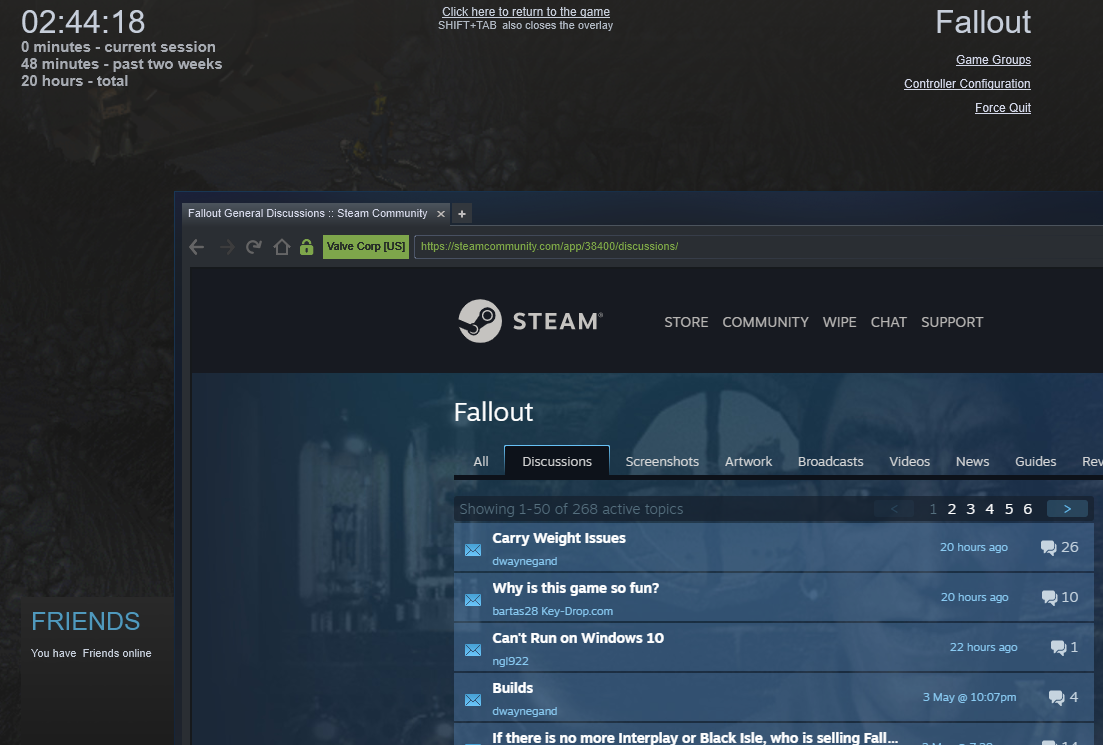Click 'You have Friends online' text
Image resolution: width=1103 pixels, height=745 pixels.
pyautogui.click(x=91, y=654)
